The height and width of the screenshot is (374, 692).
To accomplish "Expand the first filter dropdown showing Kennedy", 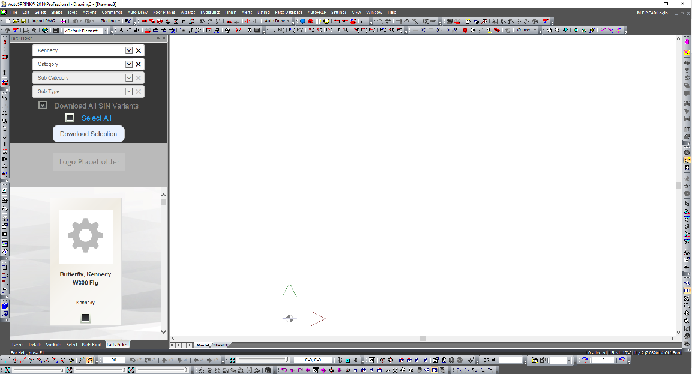I will [x=128, y=50].
